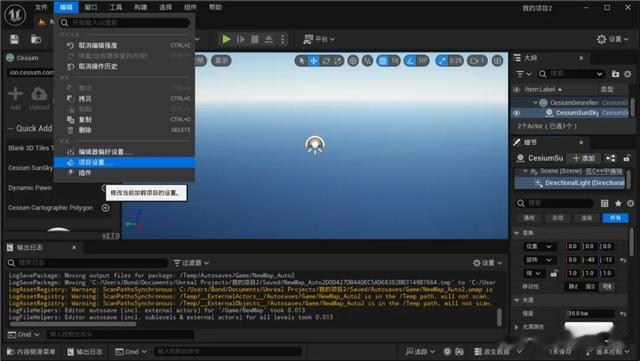
Task: Click the Cesium panel Add plus icon
Action: pos(16,94)
